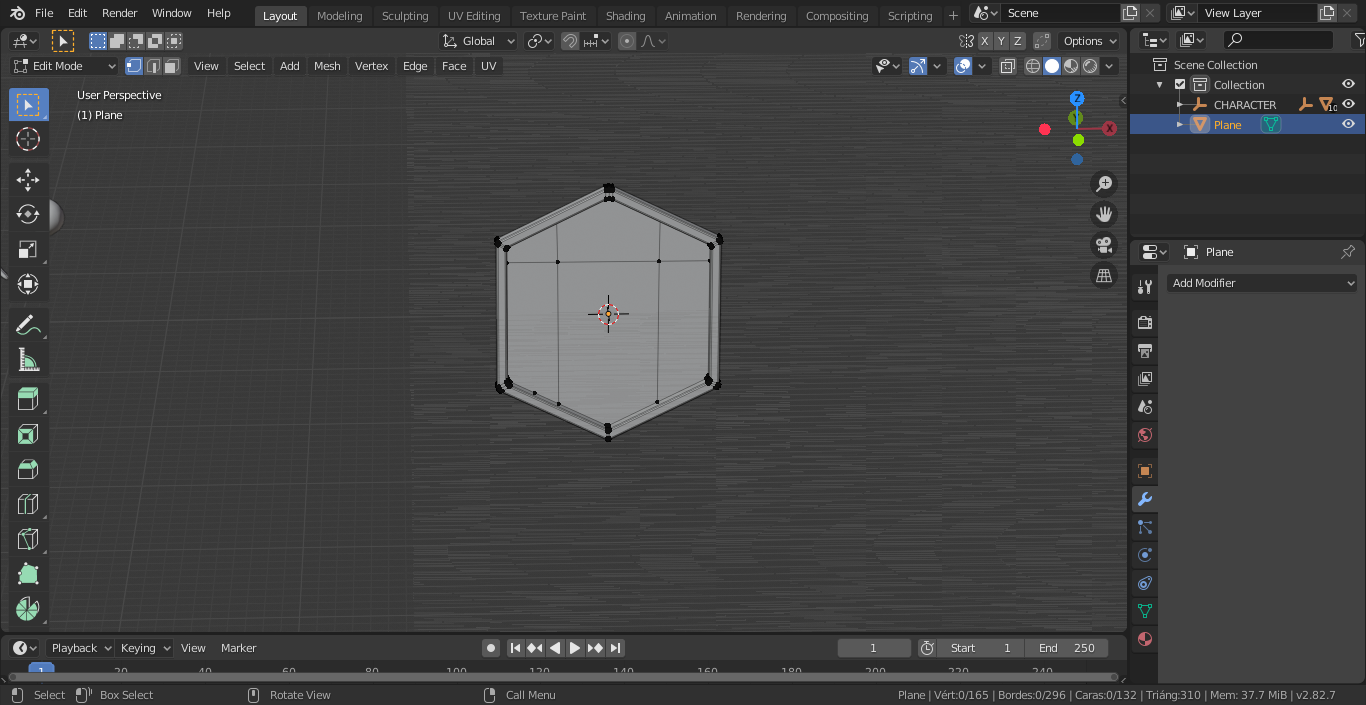Open the Mesh menu
Screen dimensions: 1366x705
coord(327,66)
